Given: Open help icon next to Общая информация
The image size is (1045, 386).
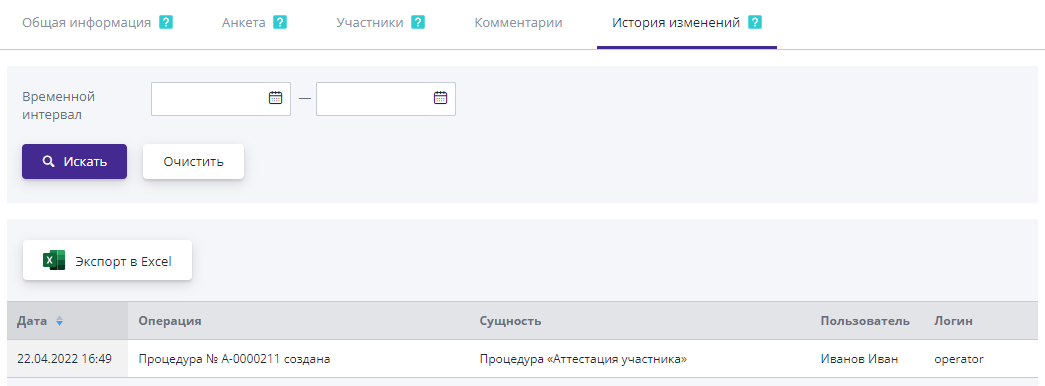Looking at the screenshot, I should [x=167, y=23].
